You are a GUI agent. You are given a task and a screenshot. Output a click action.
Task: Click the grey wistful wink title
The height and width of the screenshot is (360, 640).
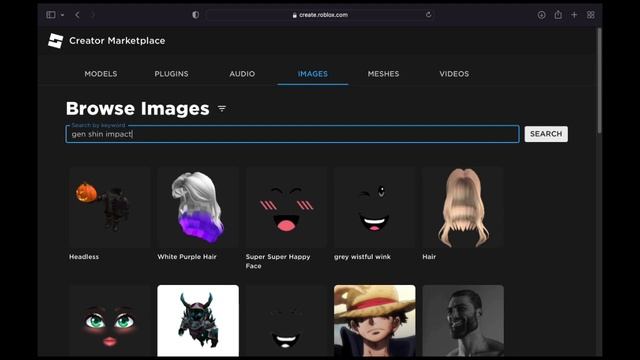[362, 257]
